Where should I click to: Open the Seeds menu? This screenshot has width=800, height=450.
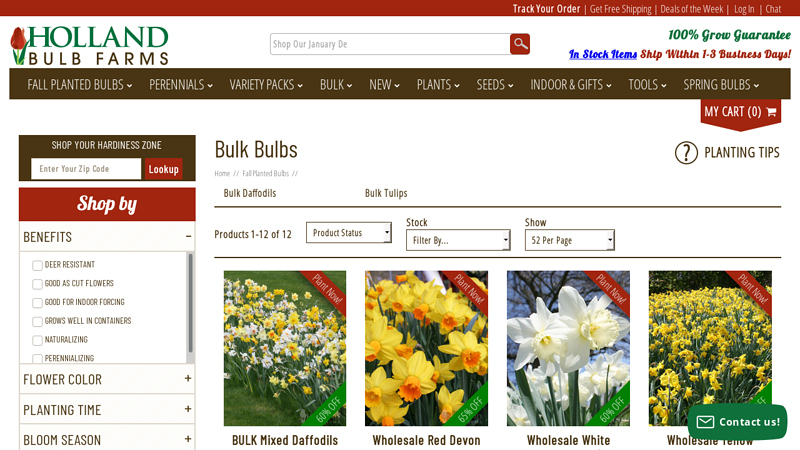click(495, 85)
